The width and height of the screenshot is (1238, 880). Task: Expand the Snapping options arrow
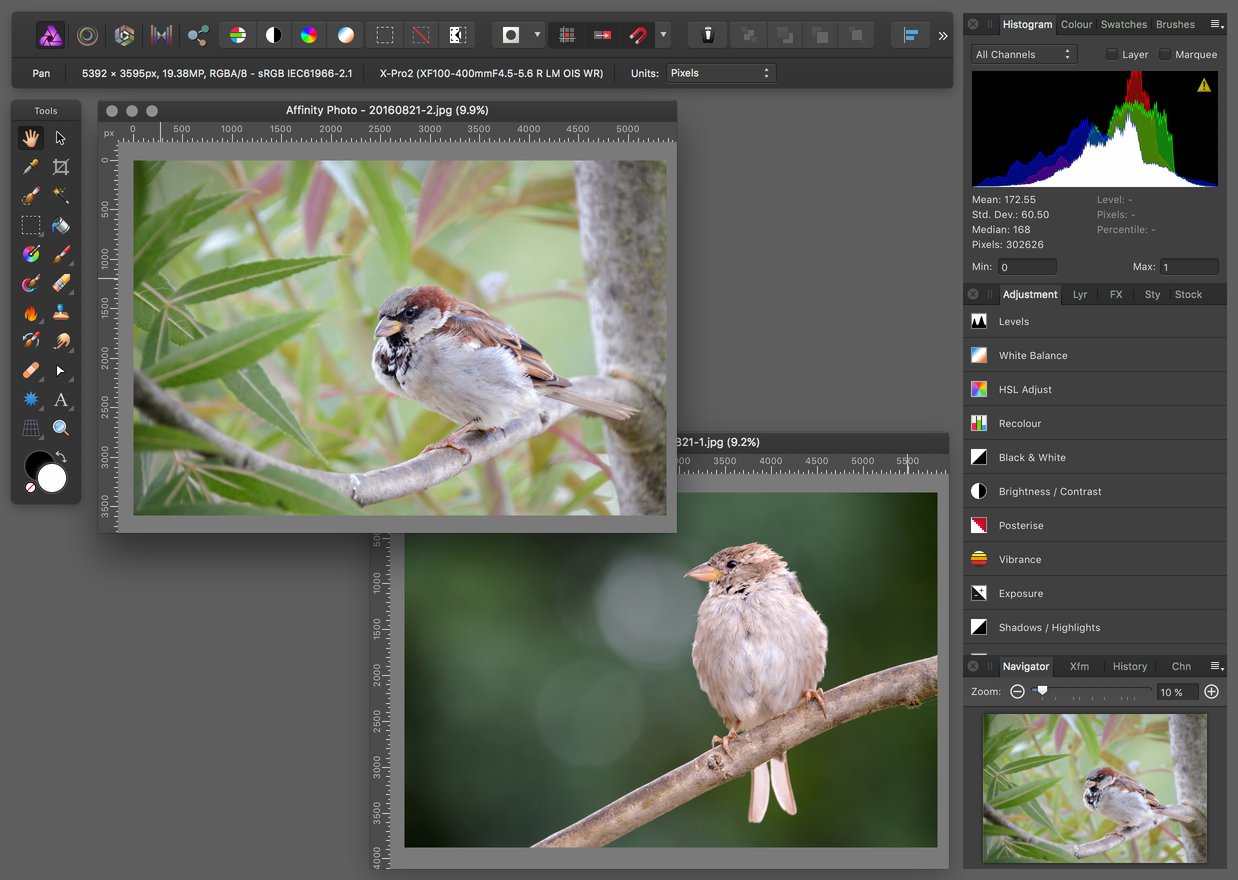tap(663, 35)
